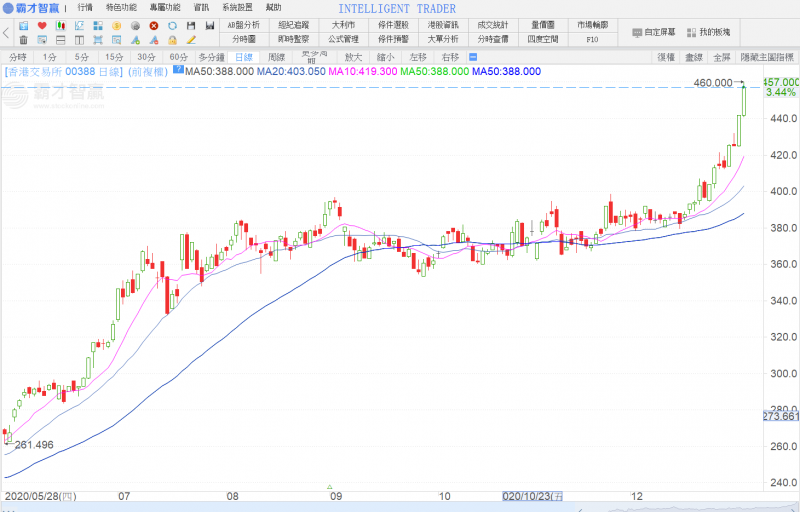The height and width of the screenshot is (512, 800).
Task: Click the red heart favorites icon
Action: point(42,25)
